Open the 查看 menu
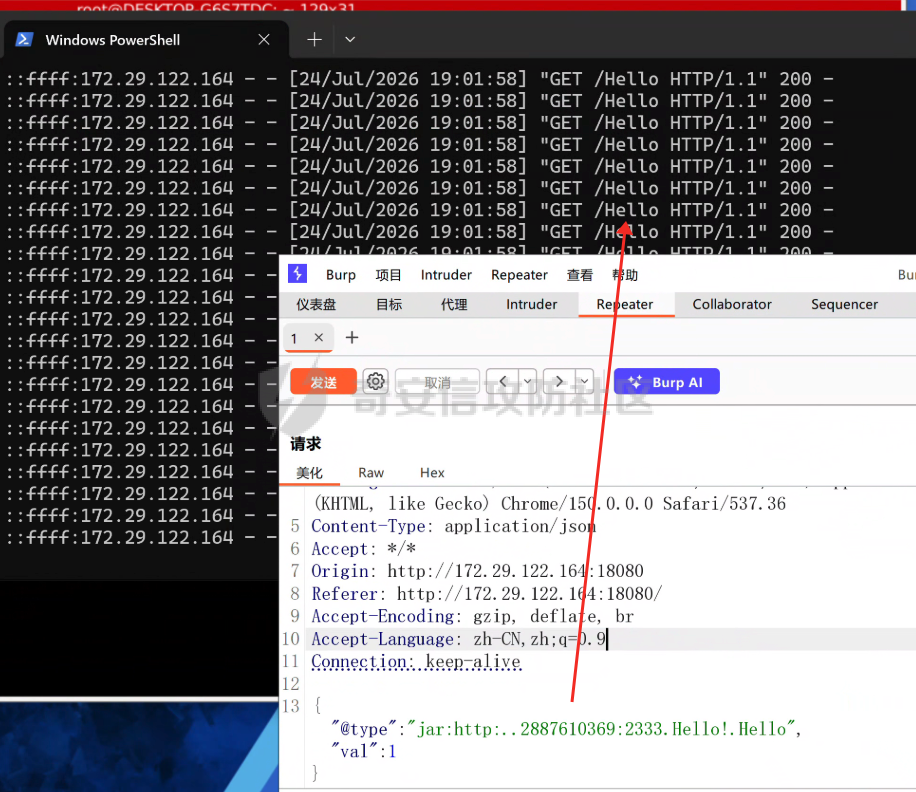916x792 pixels. (x=580, y=275)
